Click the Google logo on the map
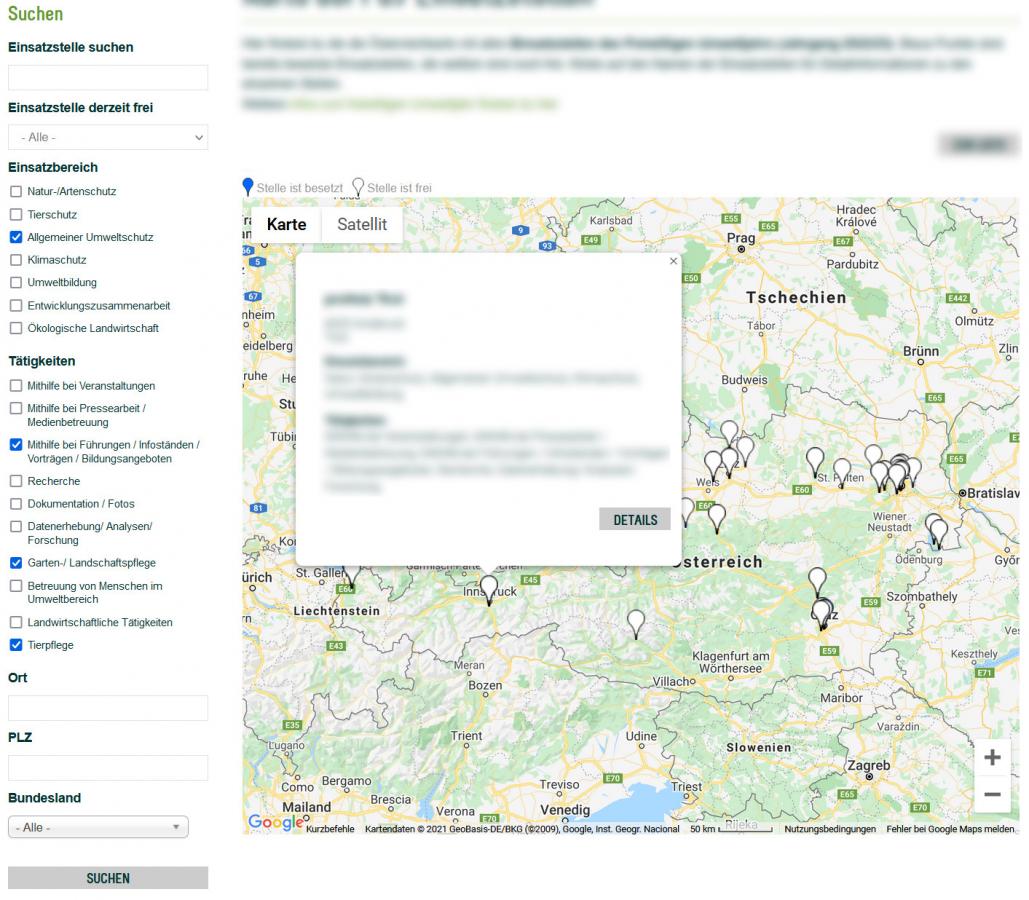 (x=276, y=822)
